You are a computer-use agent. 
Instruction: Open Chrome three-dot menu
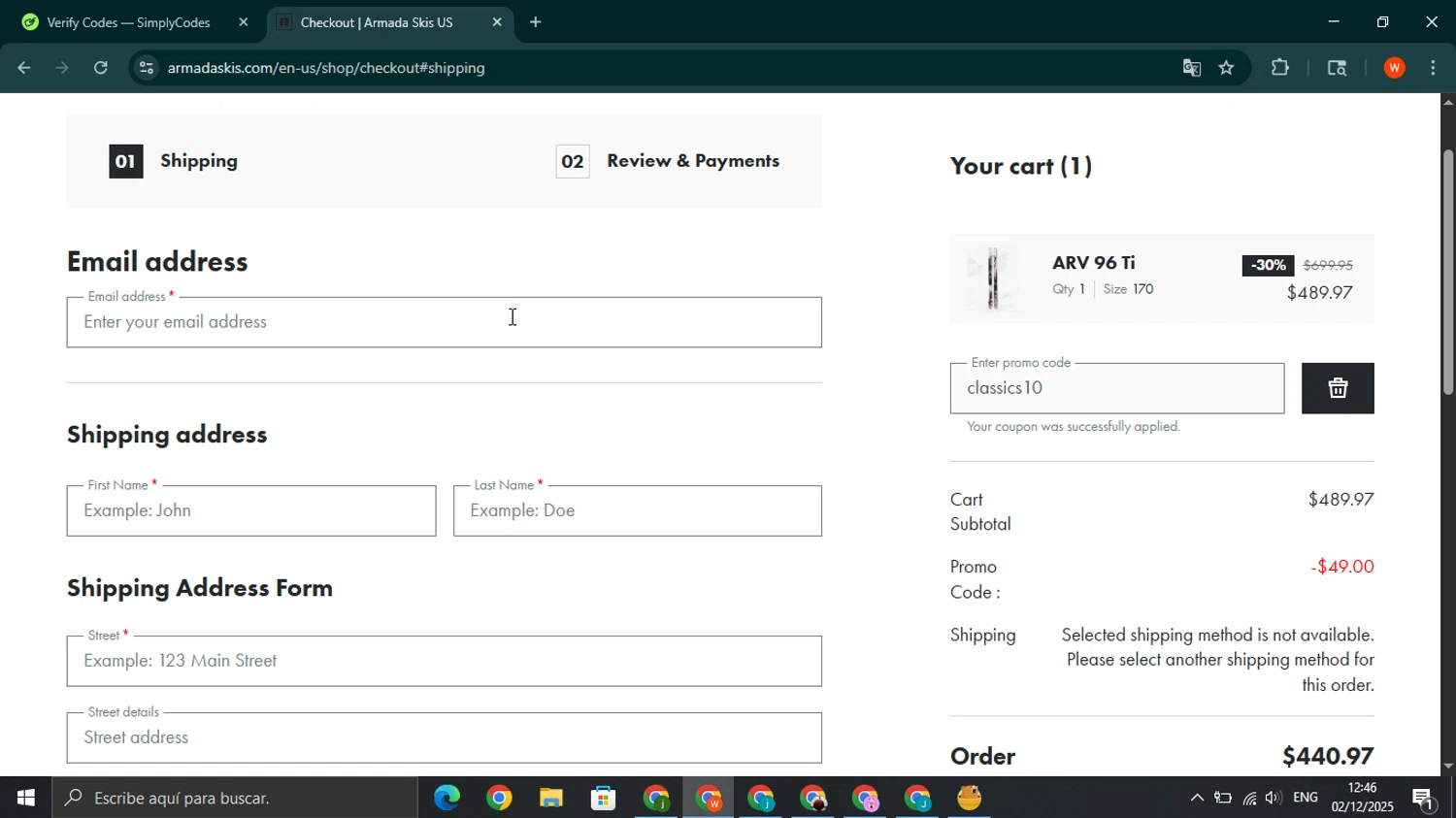1434,68
